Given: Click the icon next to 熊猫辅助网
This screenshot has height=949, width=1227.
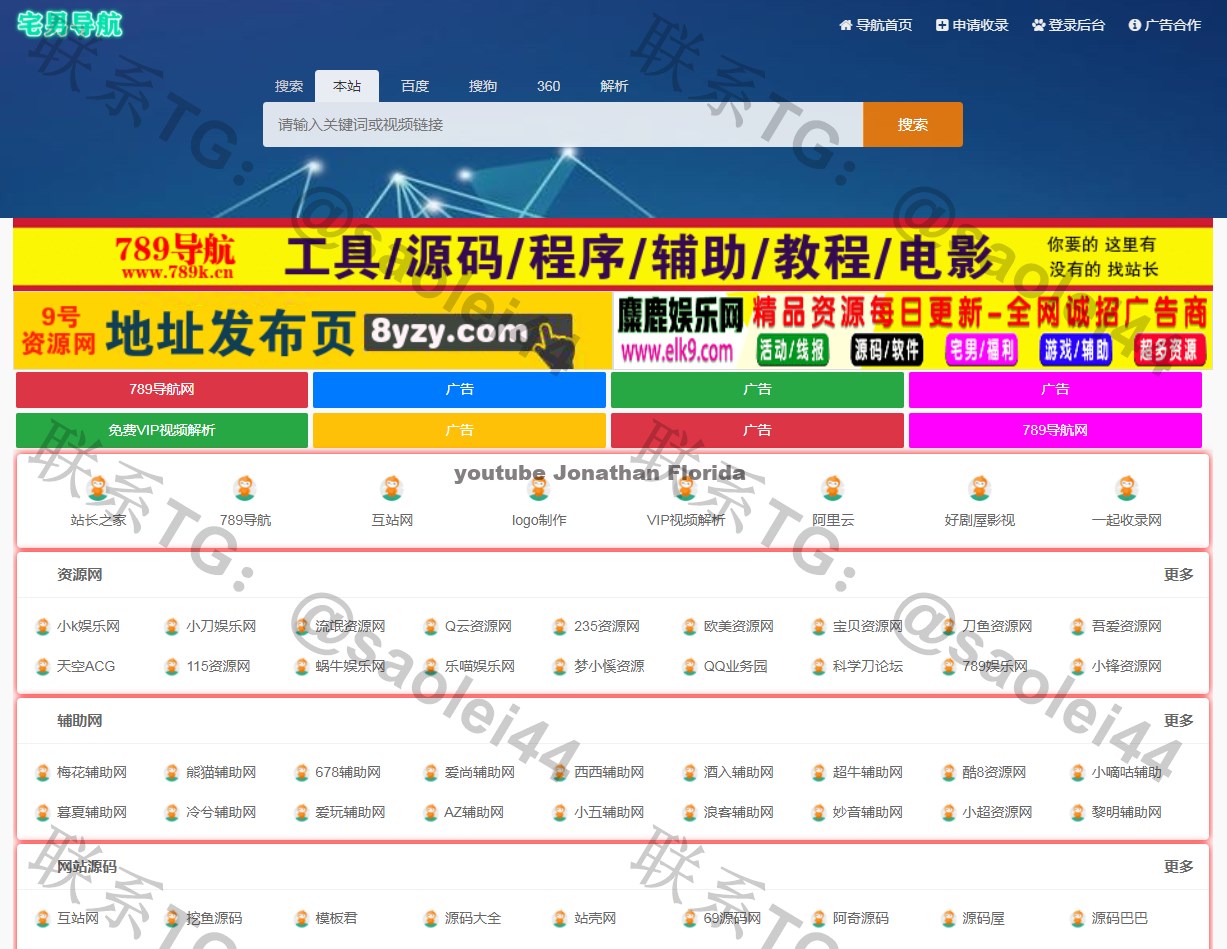Looking at the screenshot, I should pos(172,773).
